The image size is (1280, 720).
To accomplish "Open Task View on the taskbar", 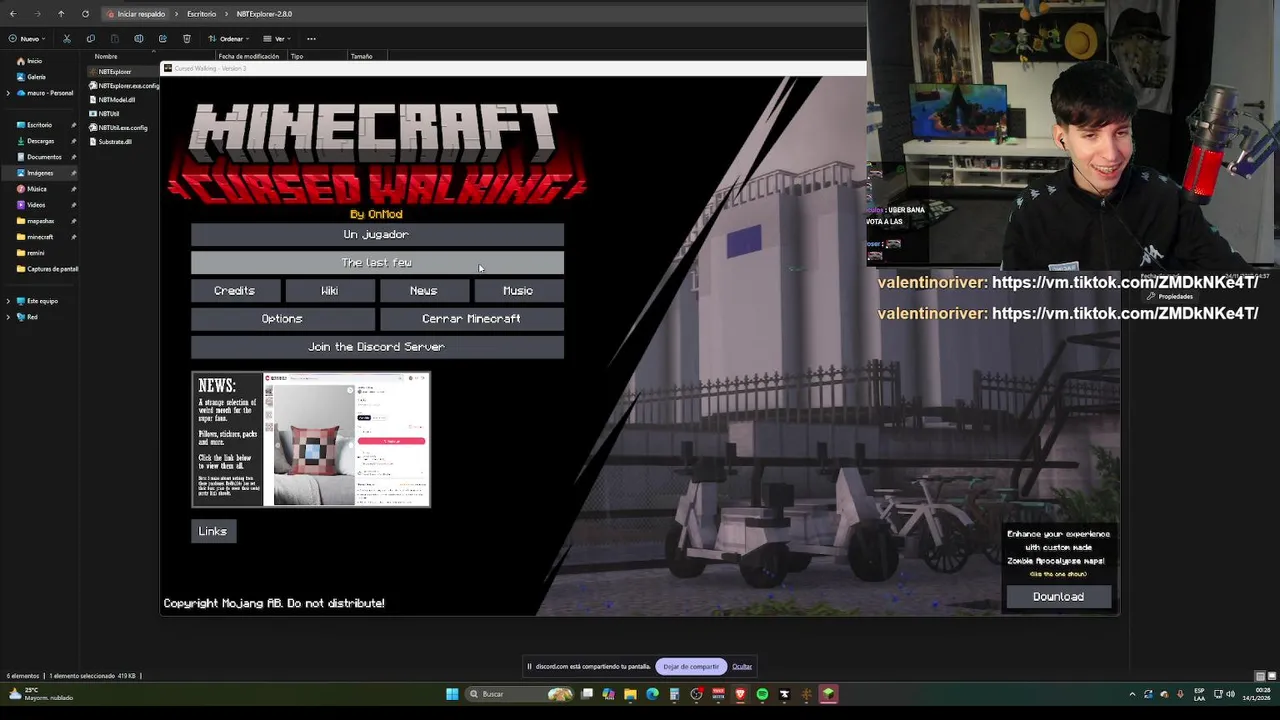I will 587,694.
